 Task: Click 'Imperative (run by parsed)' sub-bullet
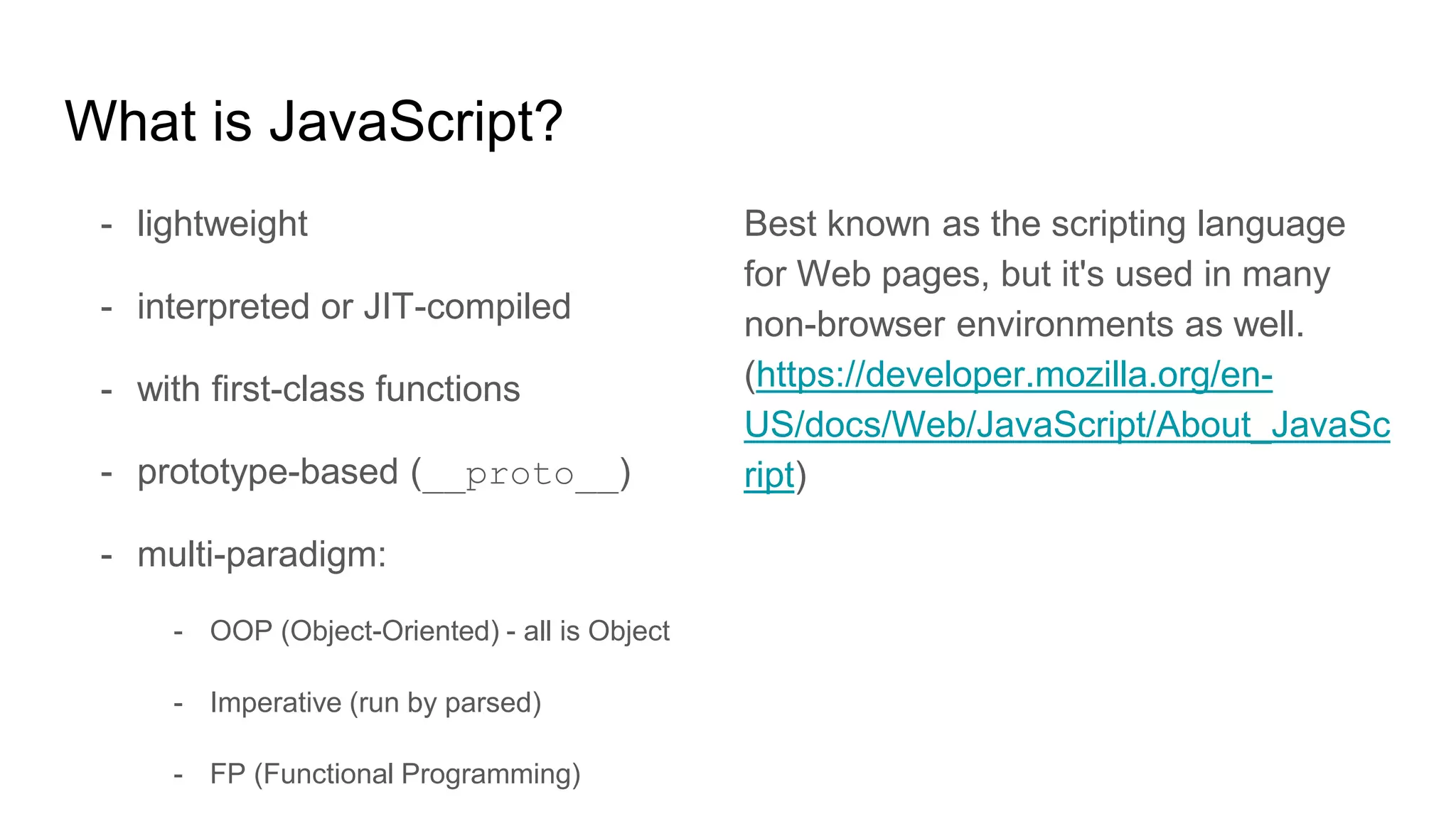point(375,703)
